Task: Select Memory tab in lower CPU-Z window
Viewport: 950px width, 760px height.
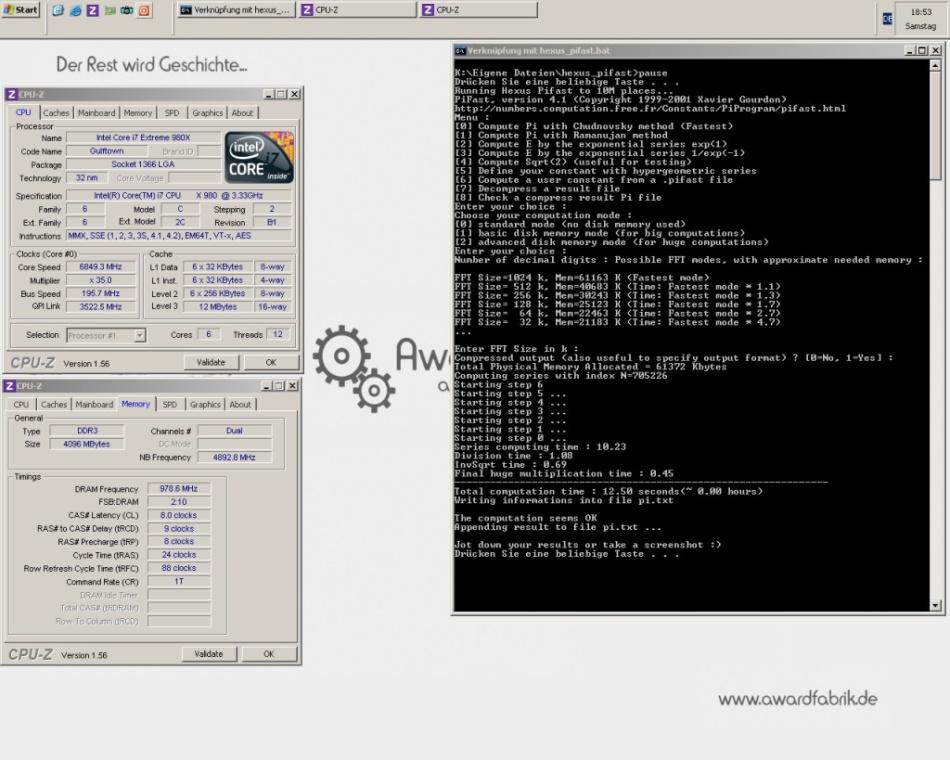Action: [136, 404]
